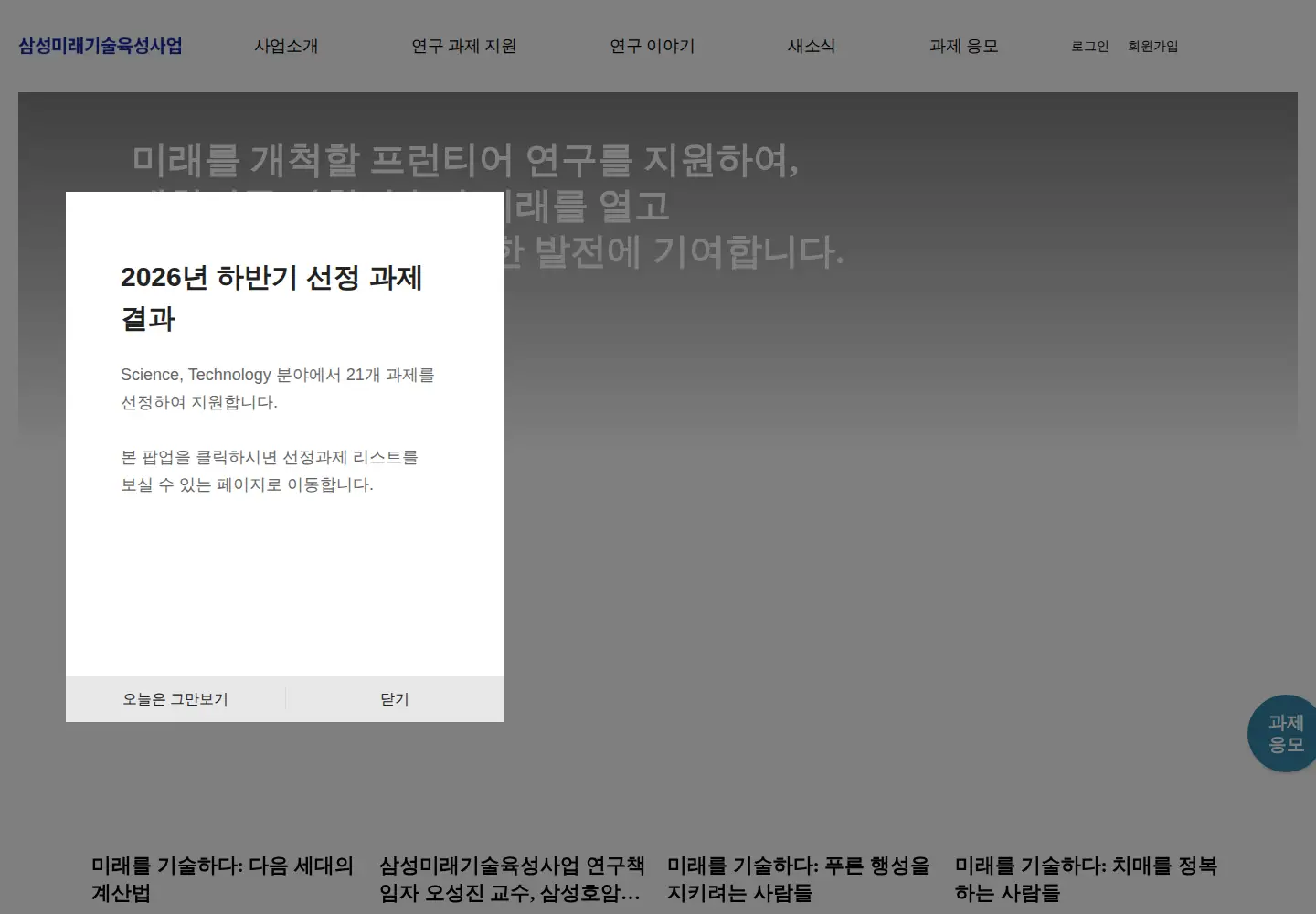The image size is (1316, 914).
Task: Close the popup with 닫기
Action: click(395, 699)
